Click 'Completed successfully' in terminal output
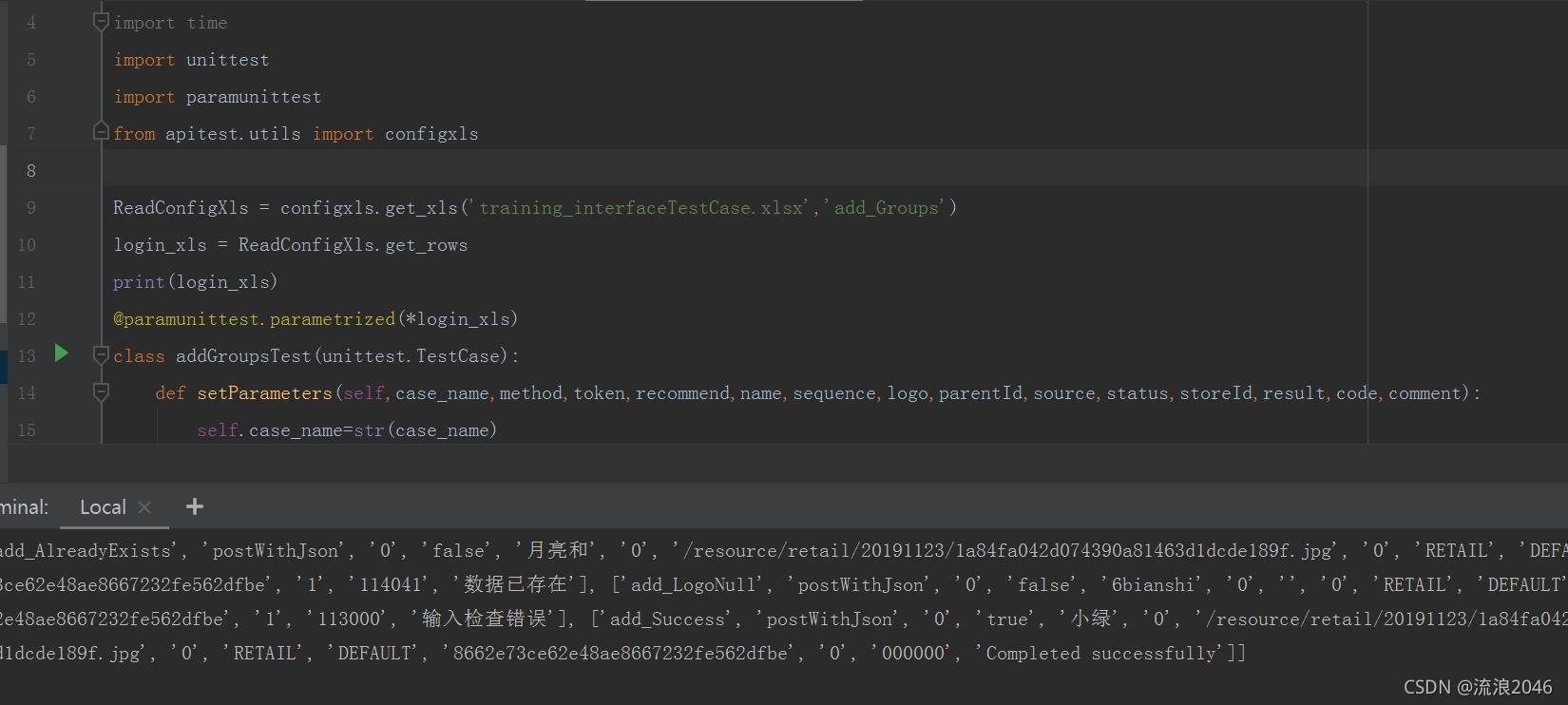1568x705 pixels. [1101, 654]
